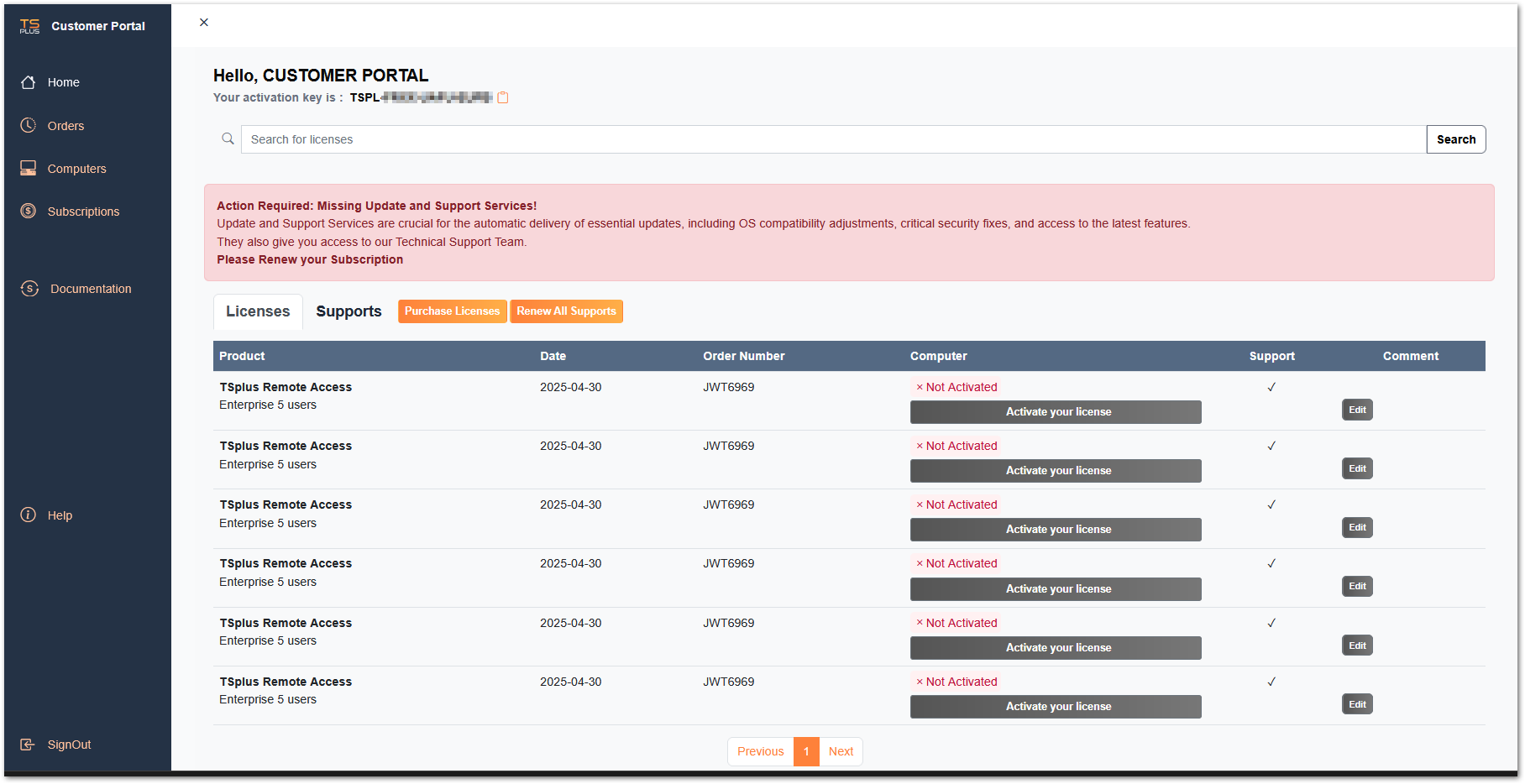1525x784 pixels.
Task: Select the Licenses tab
Action: point(258,311)
